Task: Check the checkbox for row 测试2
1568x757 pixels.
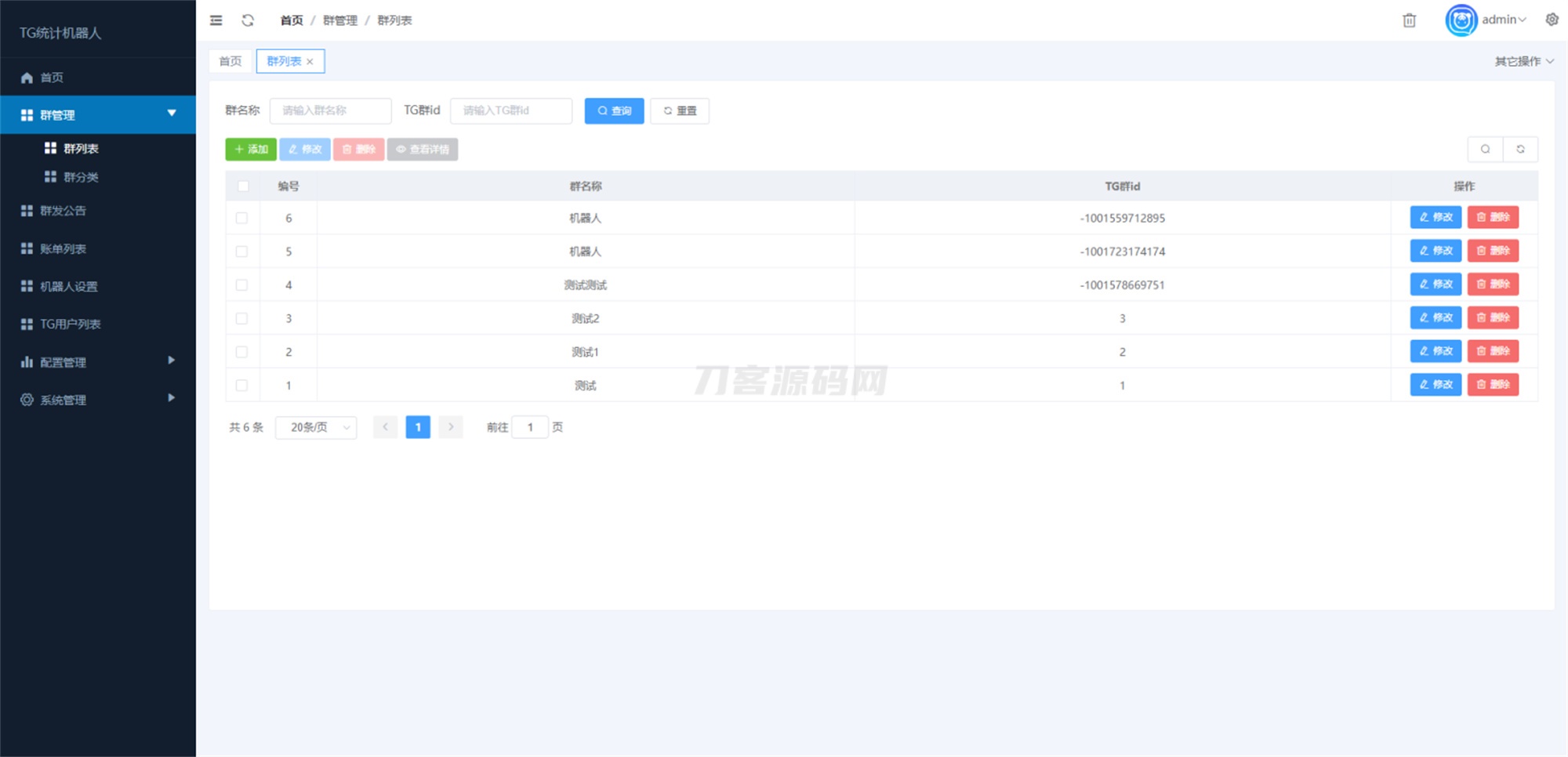Action: tap(242, 318)
